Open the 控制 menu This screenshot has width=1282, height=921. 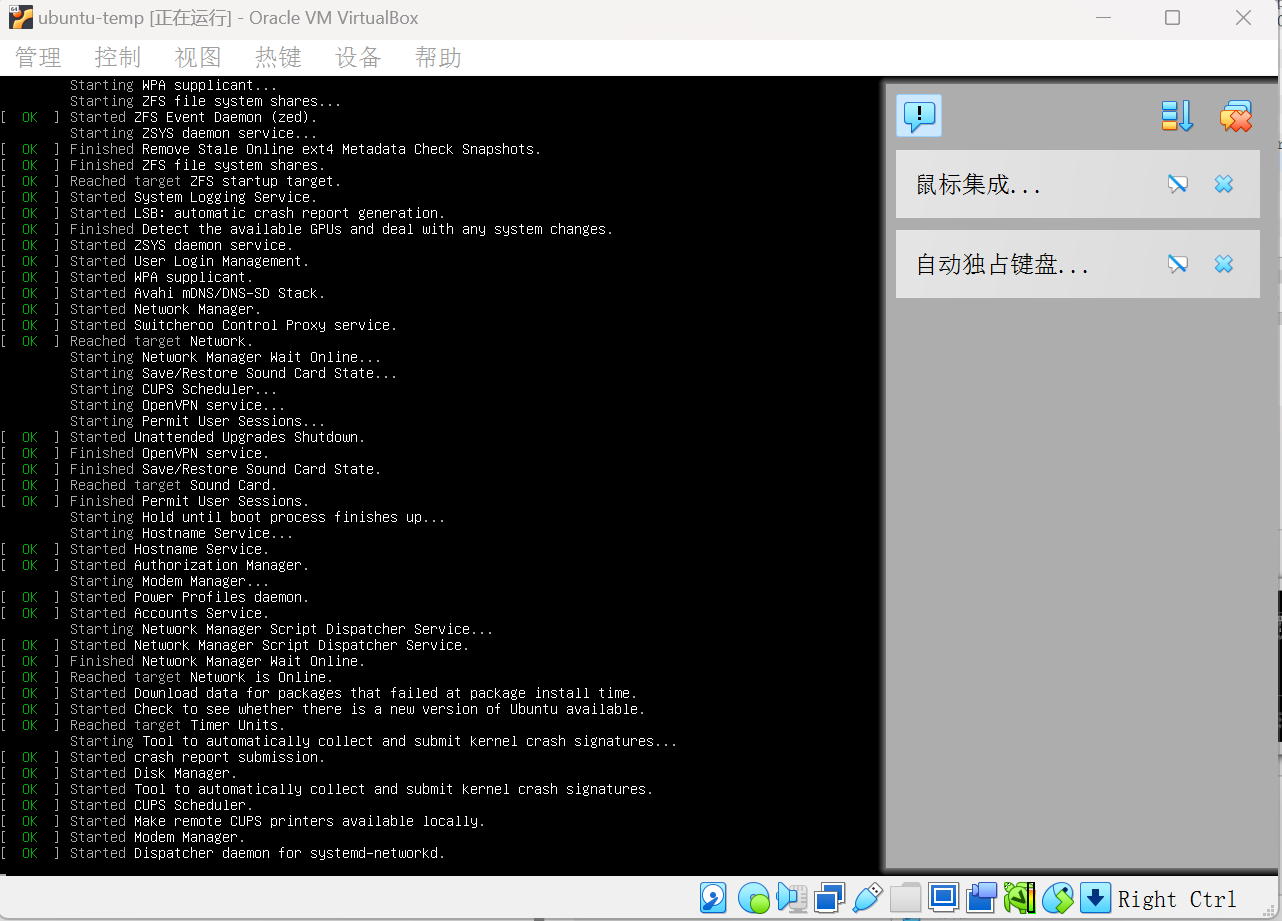tap(118, 58)
